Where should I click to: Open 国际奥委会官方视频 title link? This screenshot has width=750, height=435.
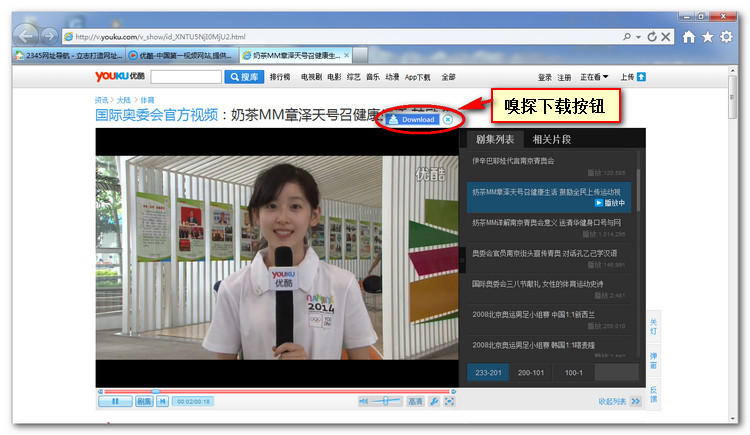156,115
